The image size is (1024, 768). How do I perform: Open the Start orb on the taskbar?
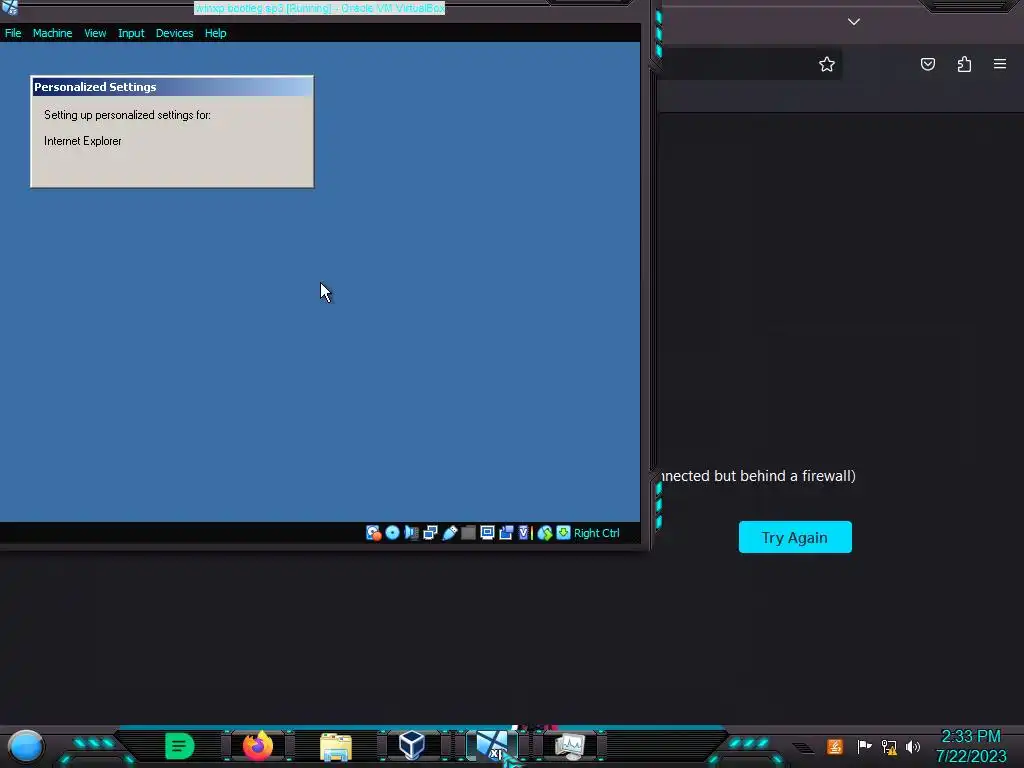coord(25,747)
